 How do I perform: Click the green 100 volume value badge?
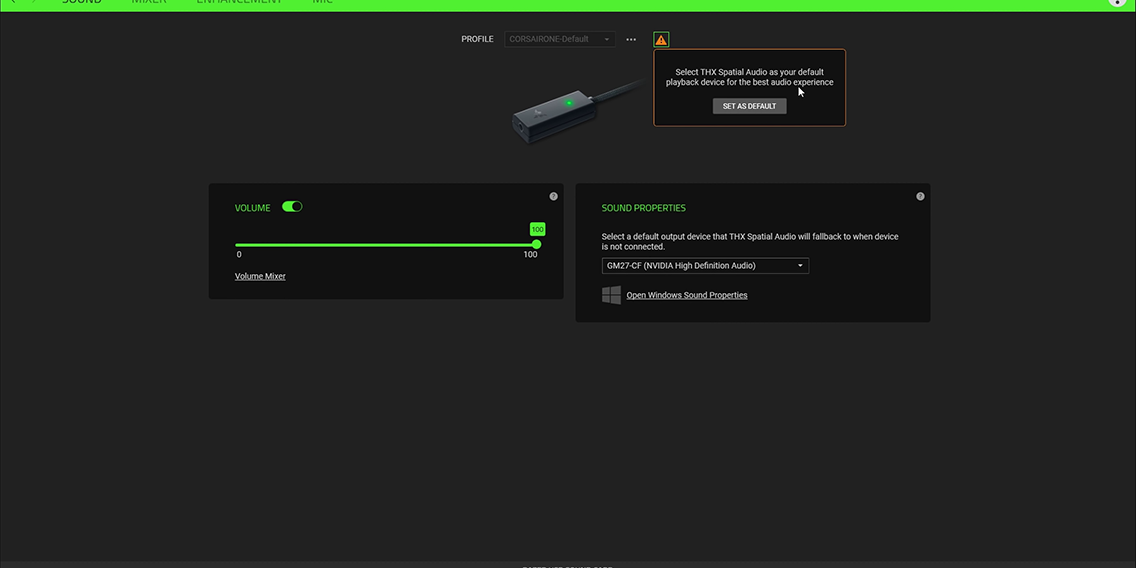537,230
